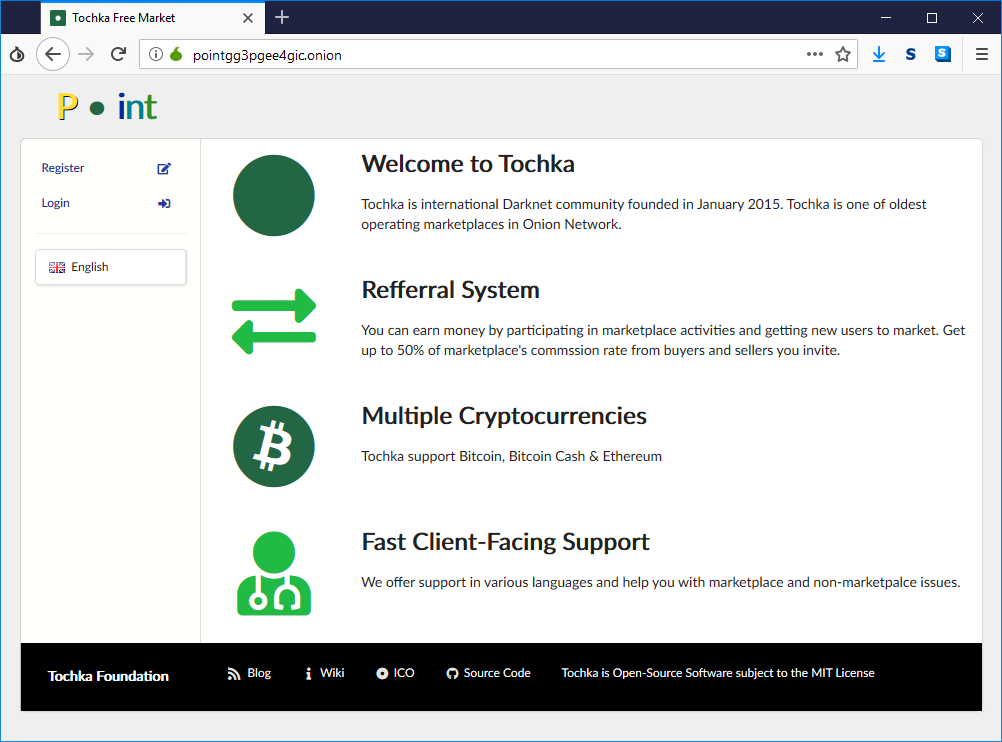This screenshot has width=1002, height=742.
Task: Click the Point logo at page top
Action: 107,107
